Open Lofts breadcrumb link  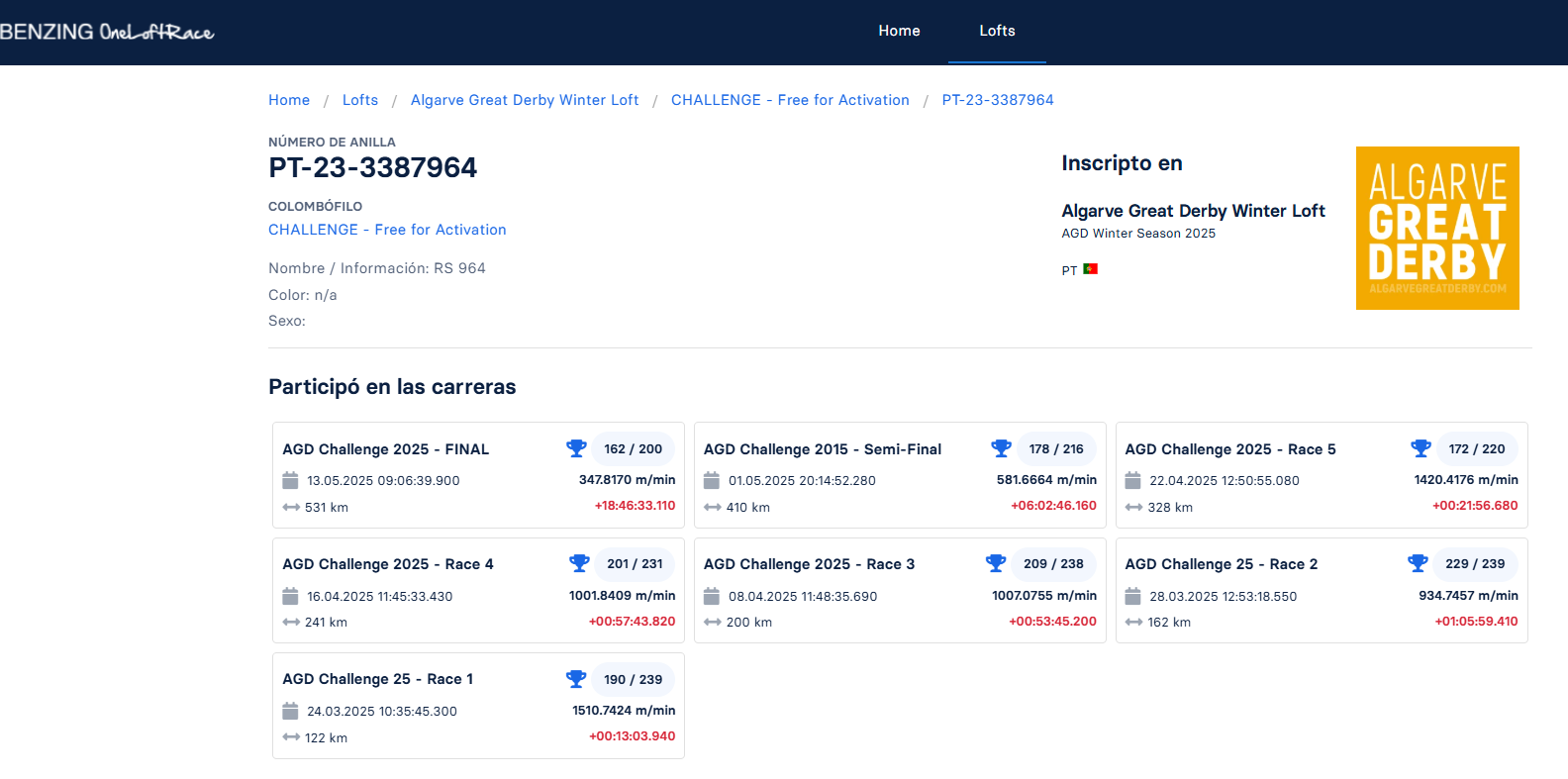click(x=360, y=100)
